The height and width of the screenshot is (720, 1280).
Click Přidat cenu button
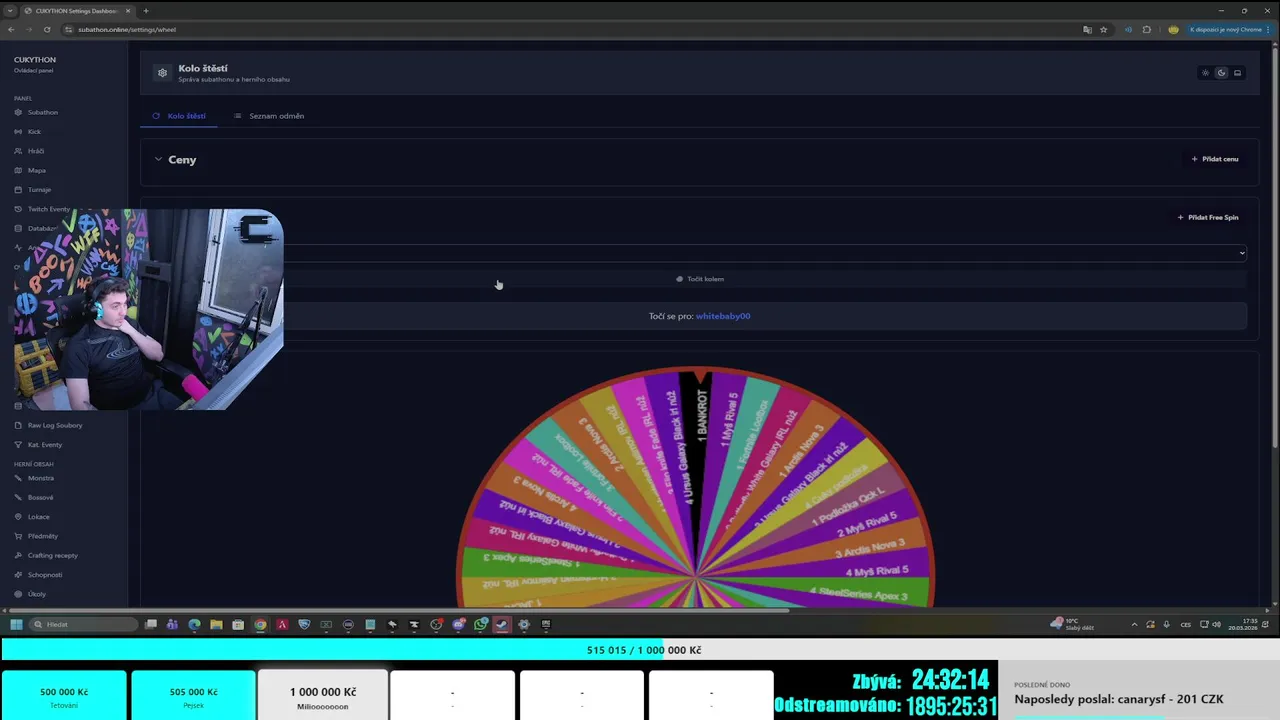(x=1215, y=159)
